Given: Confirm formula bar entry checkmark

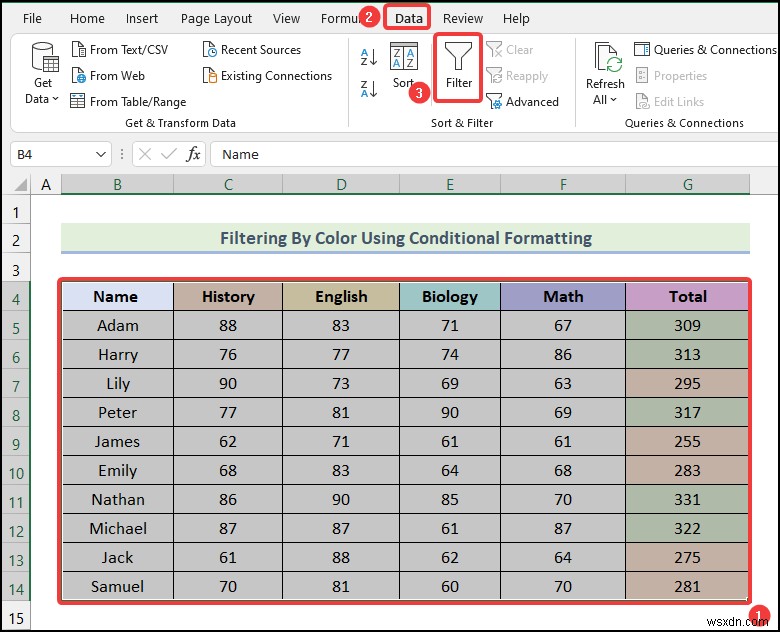Looking at the screenshot, I should point(169,154).
